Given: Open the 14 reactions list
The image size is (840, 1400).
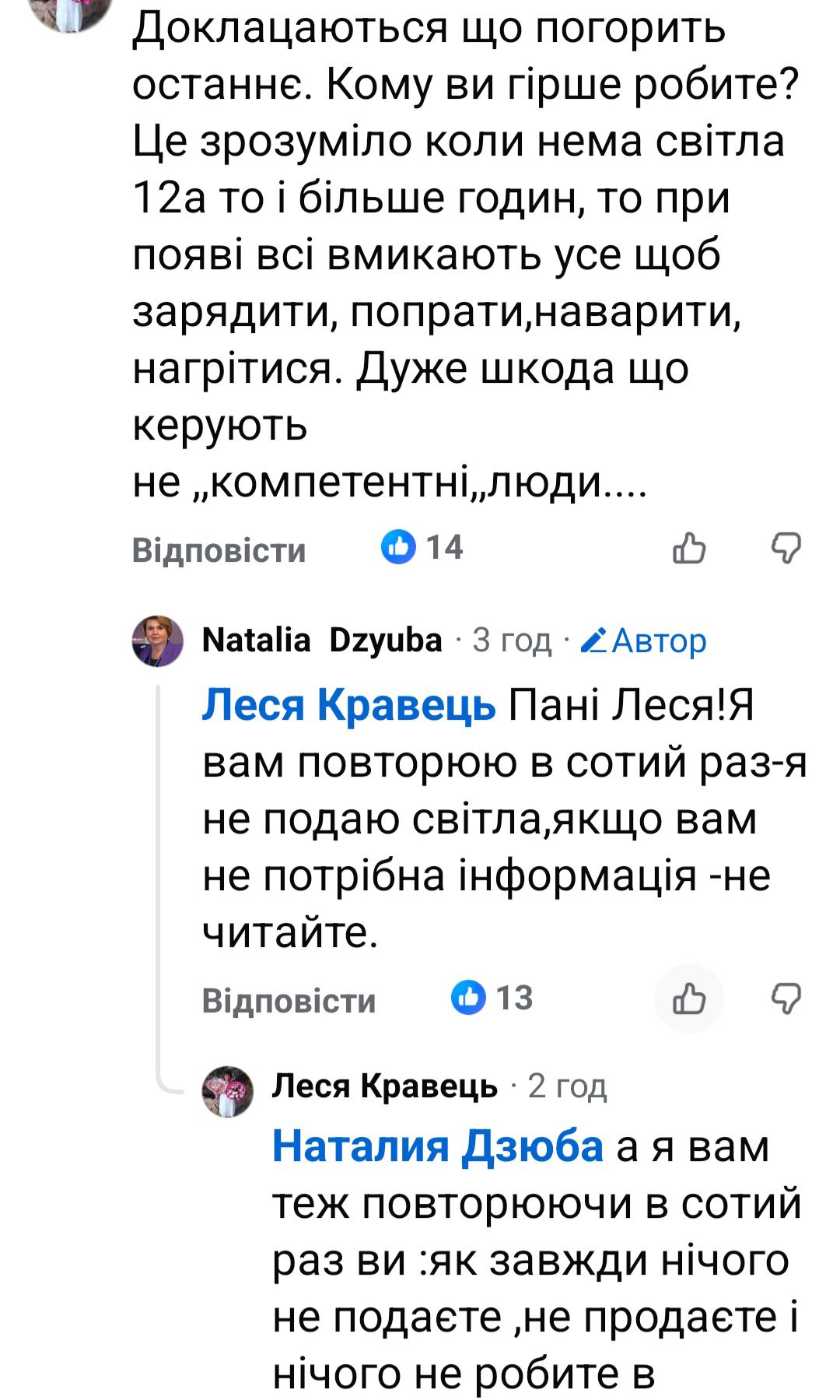Looking at the screenshot, I should click(x=420, y=547).
